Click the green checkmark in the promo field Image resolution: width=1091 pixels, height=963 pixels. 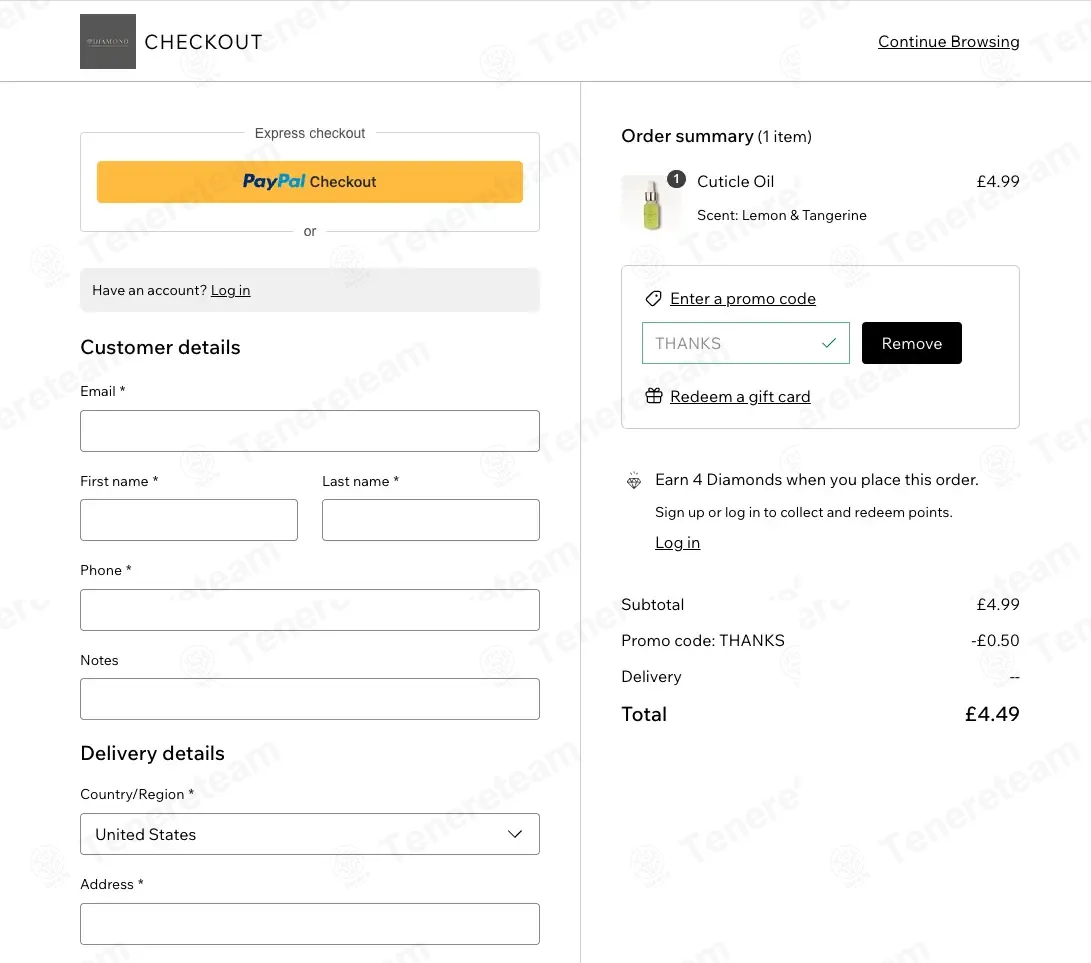tap(829, 343)
